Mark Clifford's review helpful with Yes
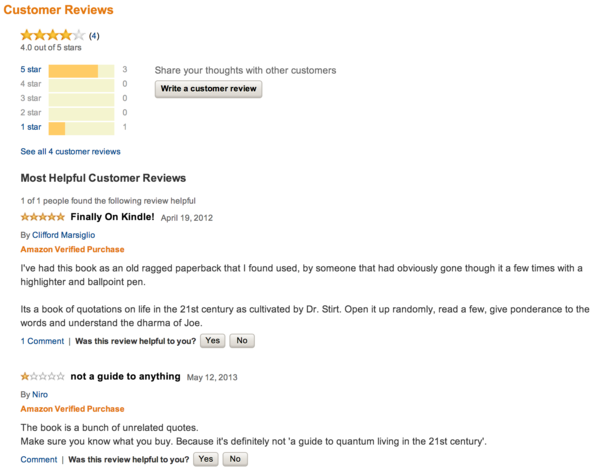This screenshot has height=473, width=600. [x=213, y=341]
